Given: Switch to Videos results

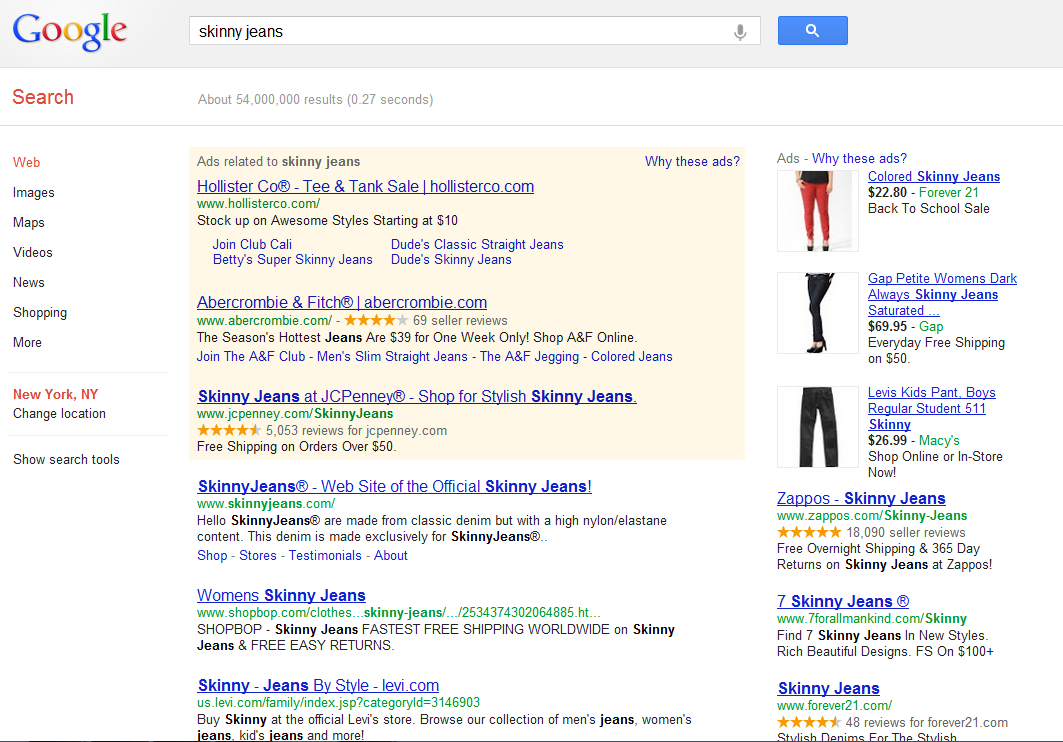Looking at the screenshot, I should 33,252.
